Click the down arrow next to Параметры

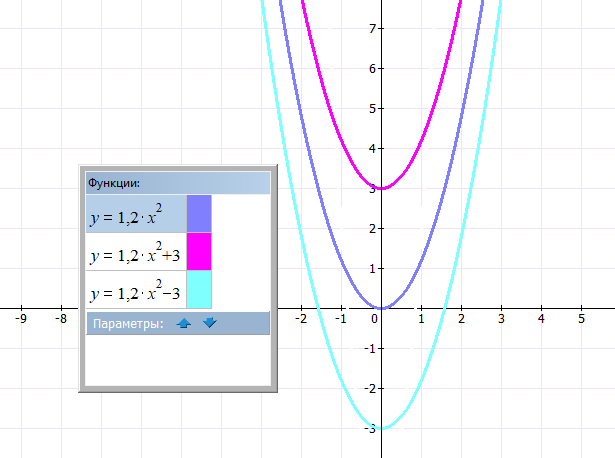tap(209, 323)
